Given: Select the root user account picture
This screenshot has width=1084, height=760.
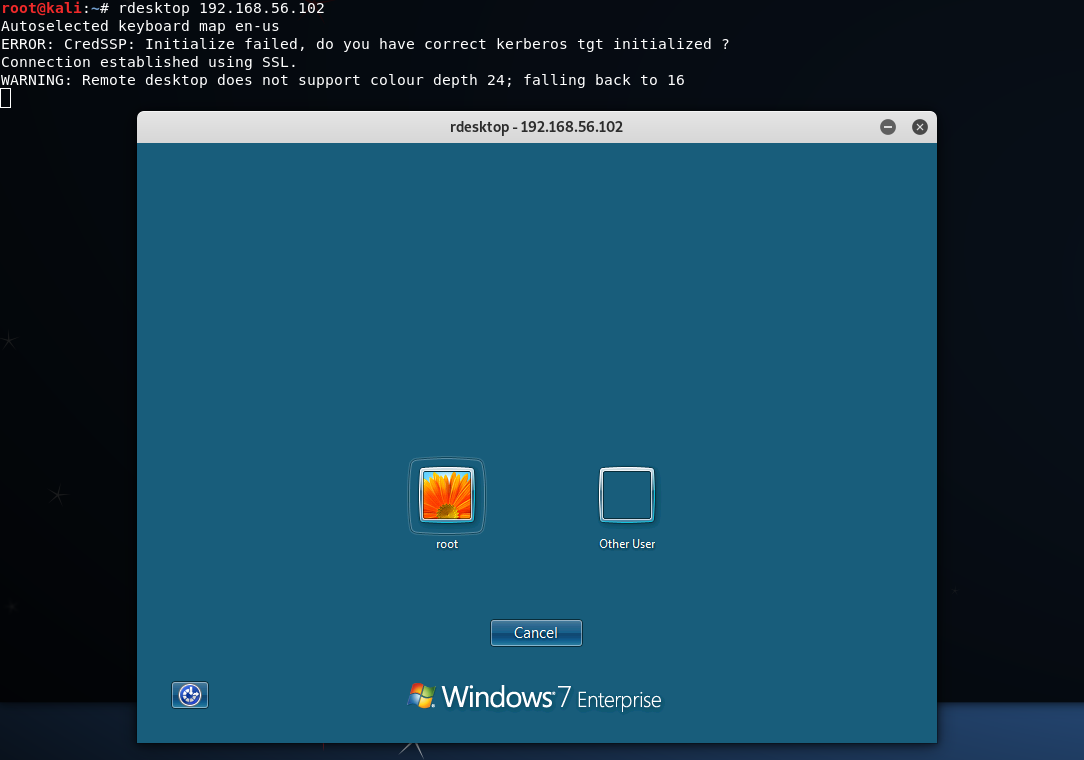Looking at the screenshot, I should (x=447, y=495).
